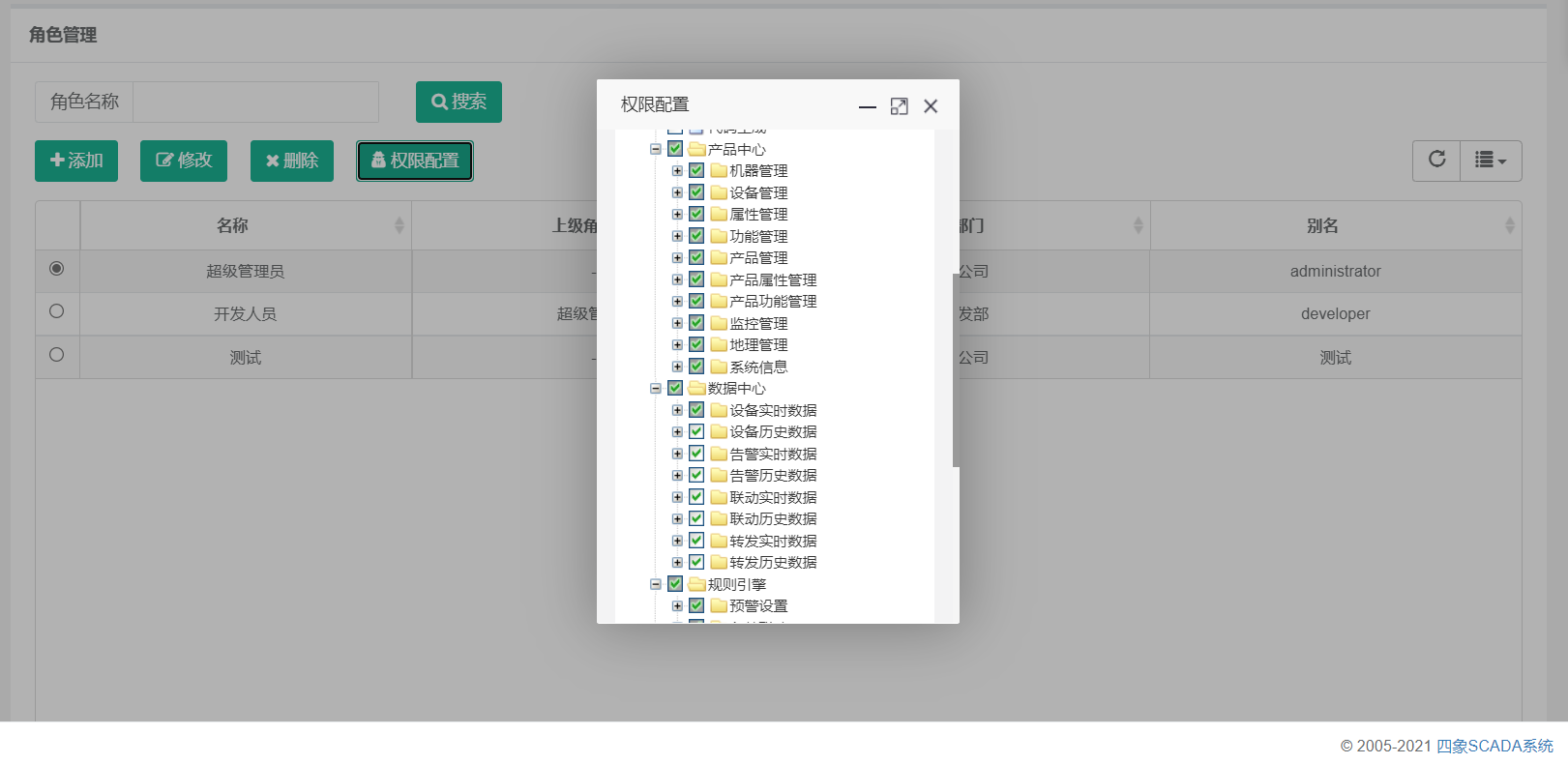Viewport: 1568px width, 764px height.
Task: Click the 规则引擎 folder icon
Action: (x=696, y=585)
